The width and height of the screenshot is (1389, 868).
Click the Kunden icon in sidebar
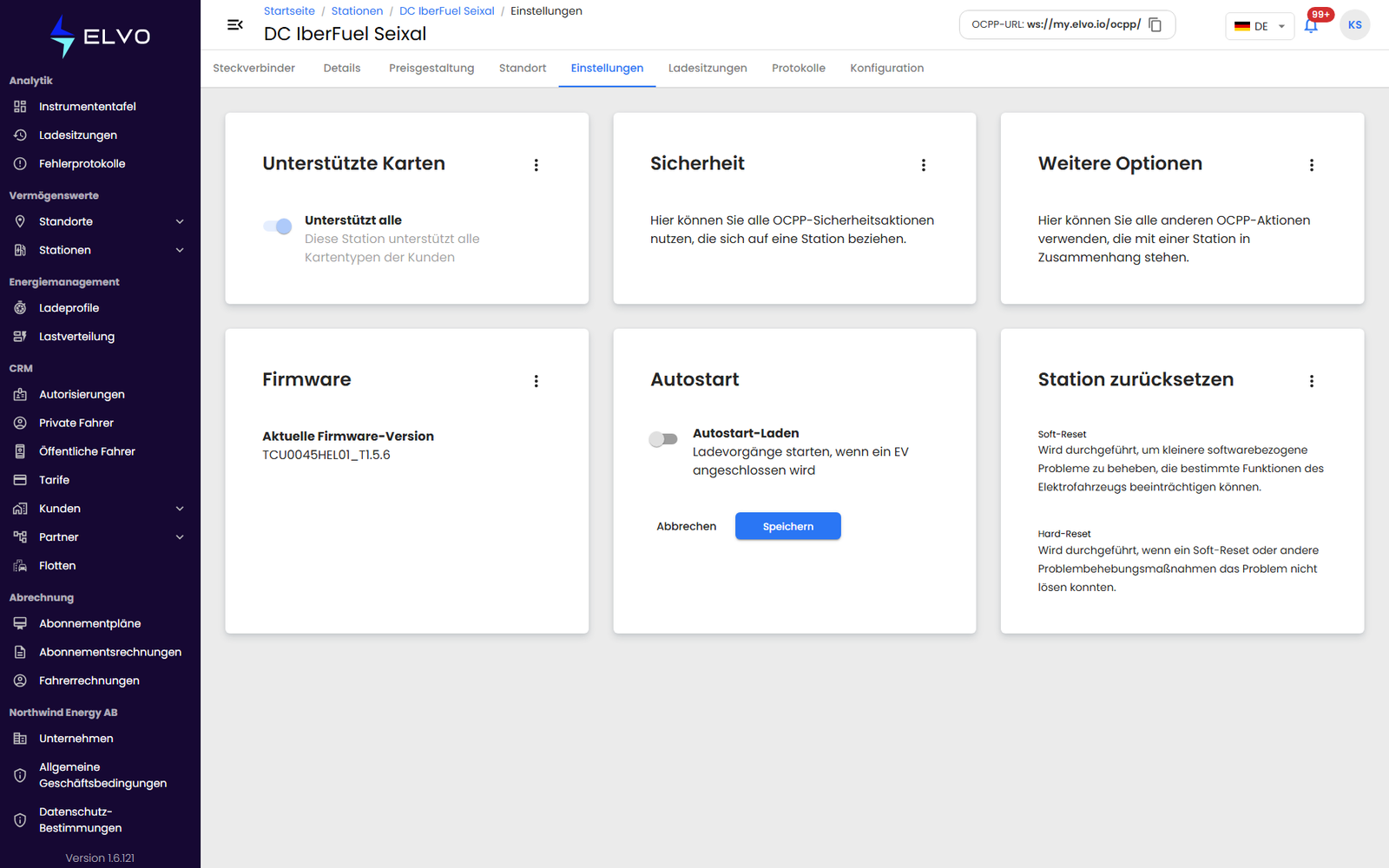pyautogui.click(x=20, y=509)
